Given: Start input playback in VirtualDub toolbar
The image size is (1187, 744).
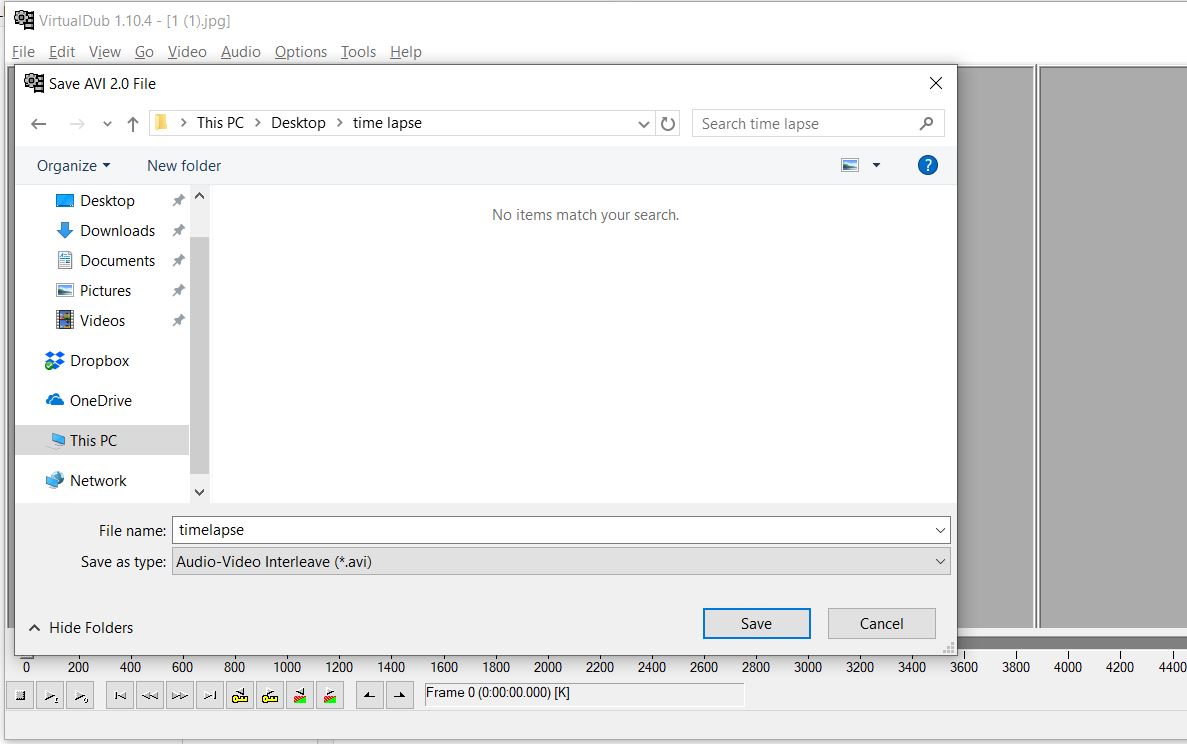Looking at the screenshot, I should pyautogui.click(x=50, y=696).
